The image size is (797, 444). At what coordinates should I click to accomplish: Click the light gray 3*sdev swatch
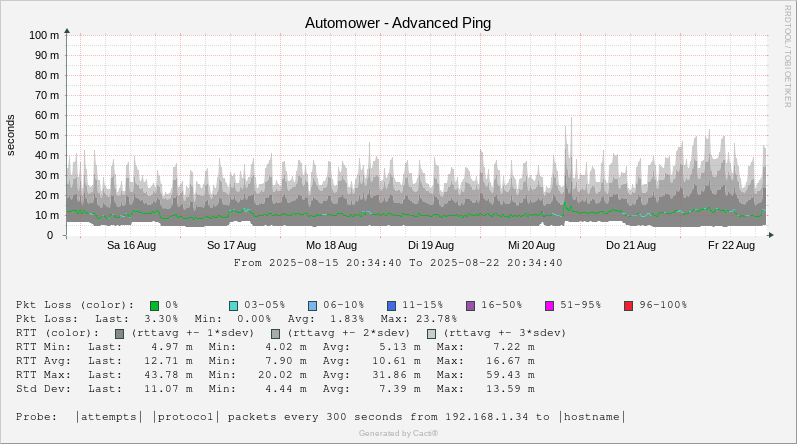coord(432,334)
